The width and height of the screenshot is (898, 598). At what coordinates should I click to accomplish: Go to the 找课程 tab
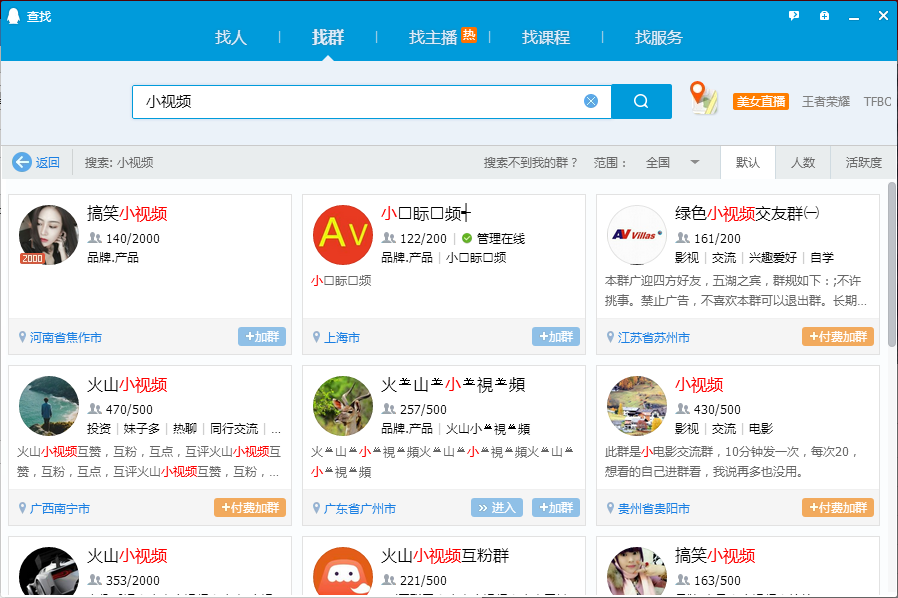546,38
